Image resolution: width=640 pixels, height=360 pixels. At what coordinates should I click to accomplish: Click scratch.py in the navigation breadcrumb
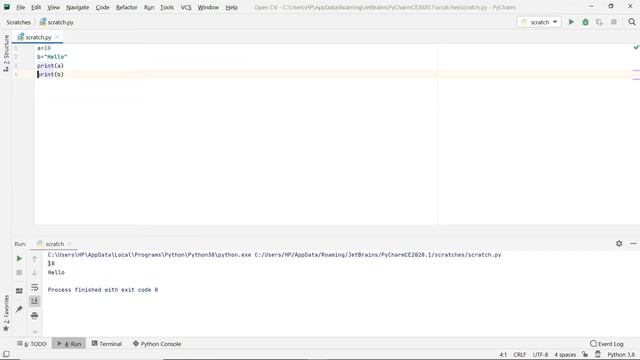(56, 22)
